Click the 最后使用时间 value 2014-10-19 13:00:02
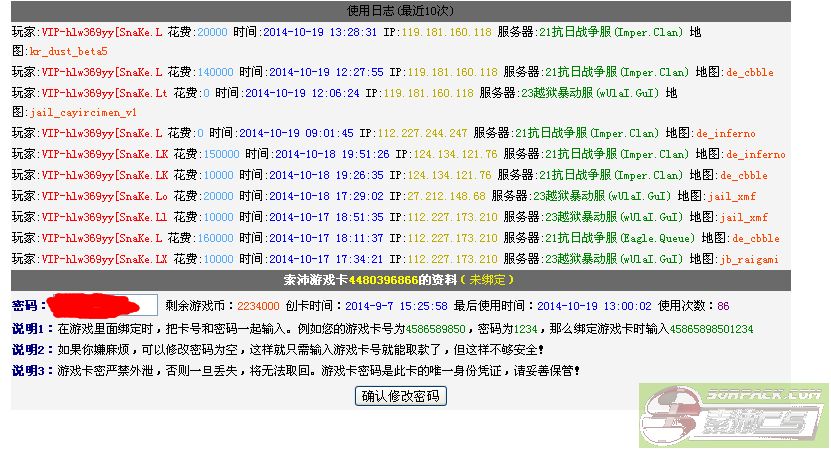 594,306
